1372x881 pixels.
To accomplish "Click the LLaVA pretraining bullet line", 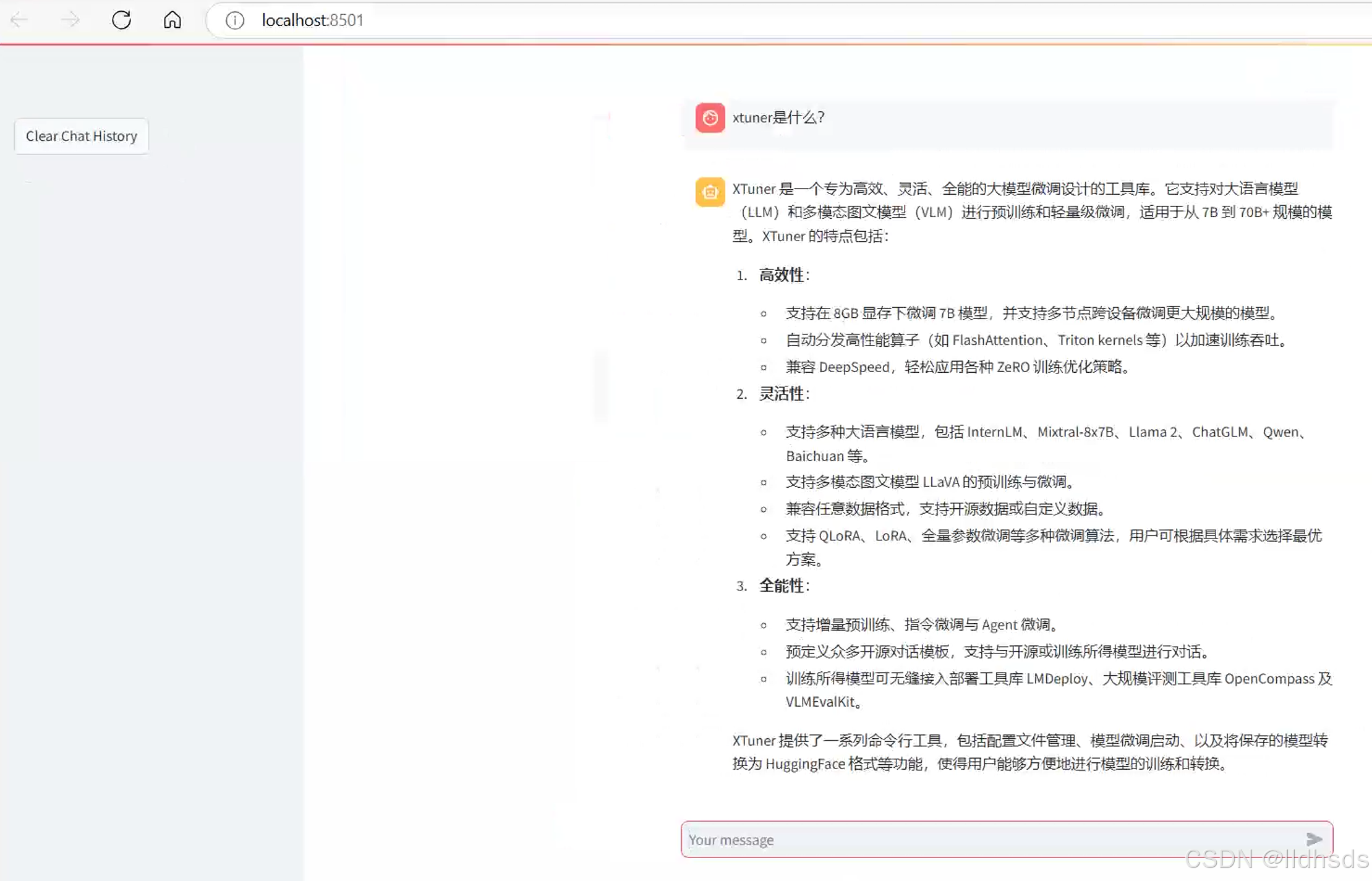I will point(931,482).
